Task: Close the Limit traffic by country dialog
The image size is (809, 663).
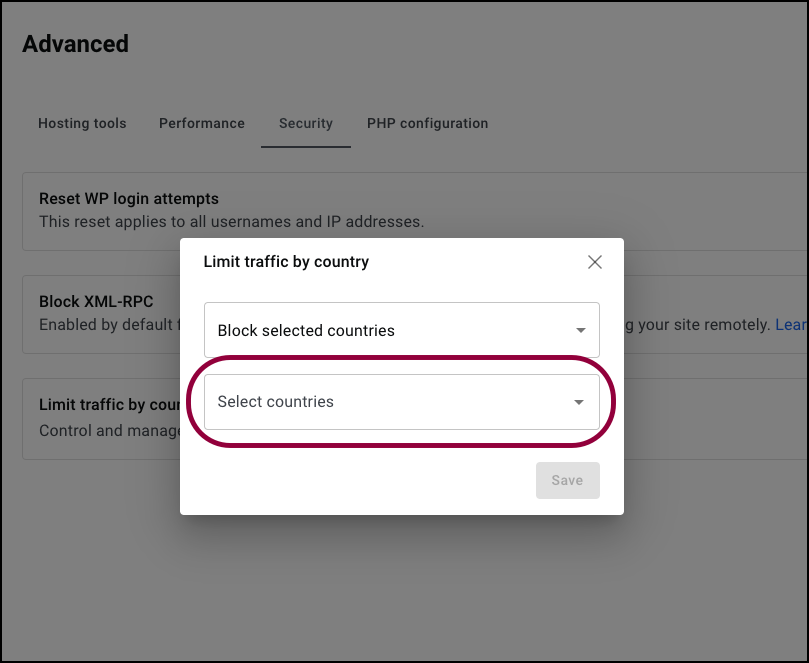Action: (x=594, y=262)
